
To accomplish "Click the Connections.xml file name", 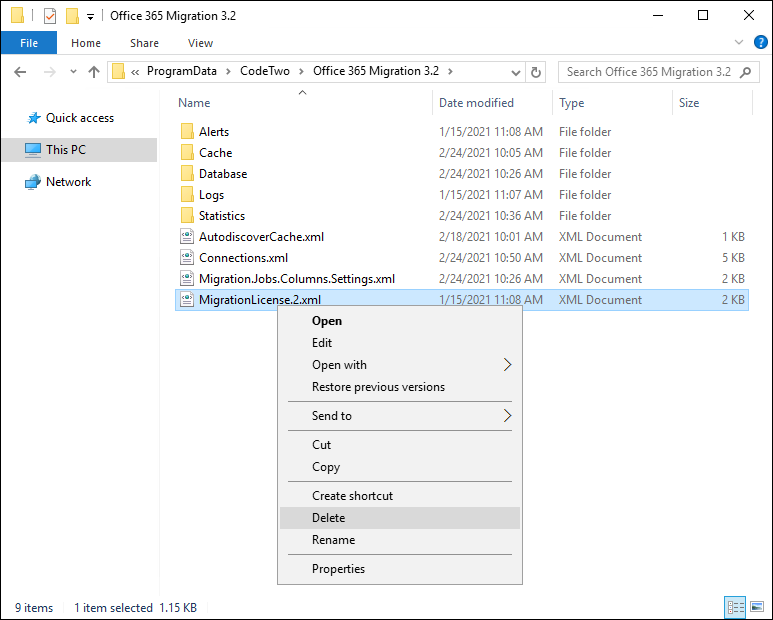I will tap(244, 258).
